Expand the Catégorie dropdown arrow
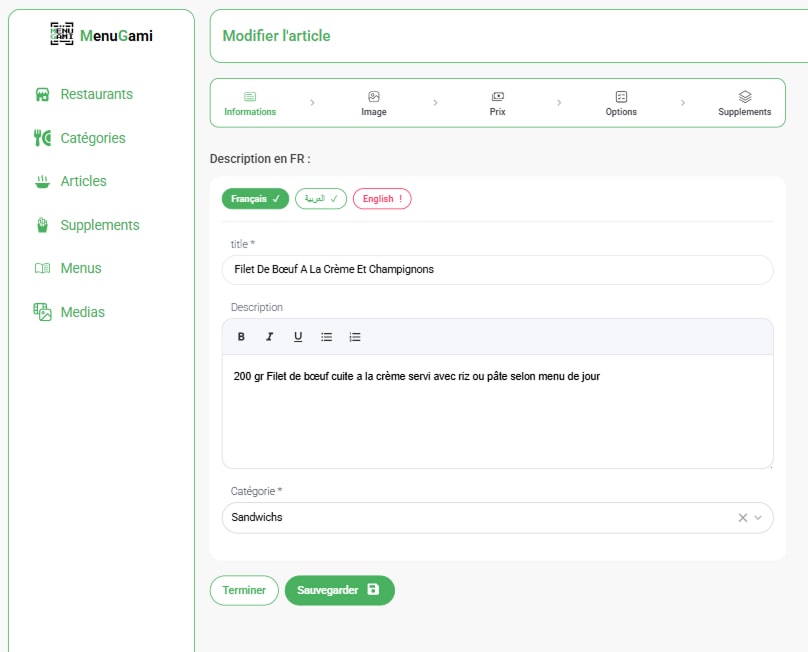The image size is (808, 652). click(x=758, y=518)
